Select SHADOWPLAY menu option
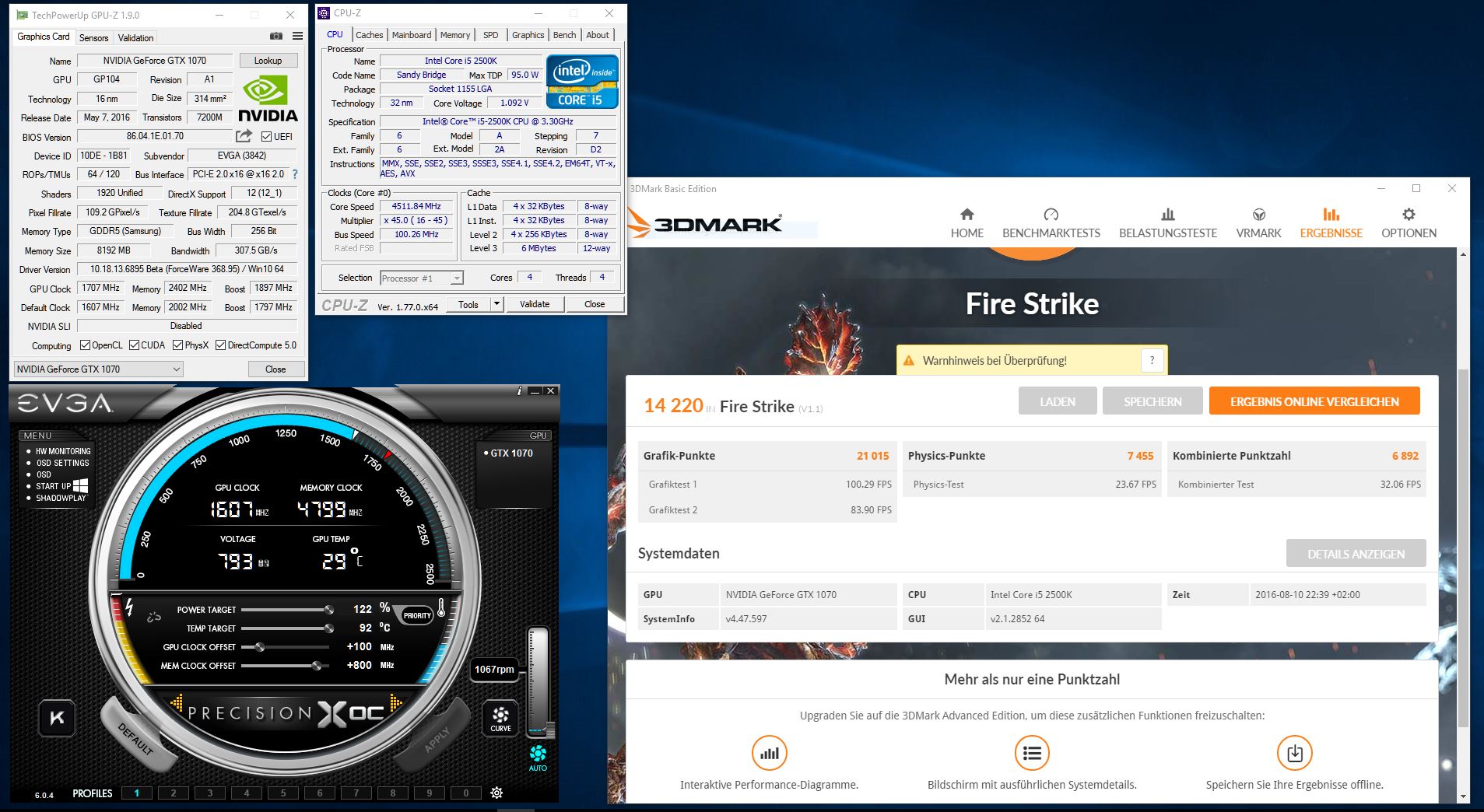The width and height of the screenshot is (1484, 812). 61,498
